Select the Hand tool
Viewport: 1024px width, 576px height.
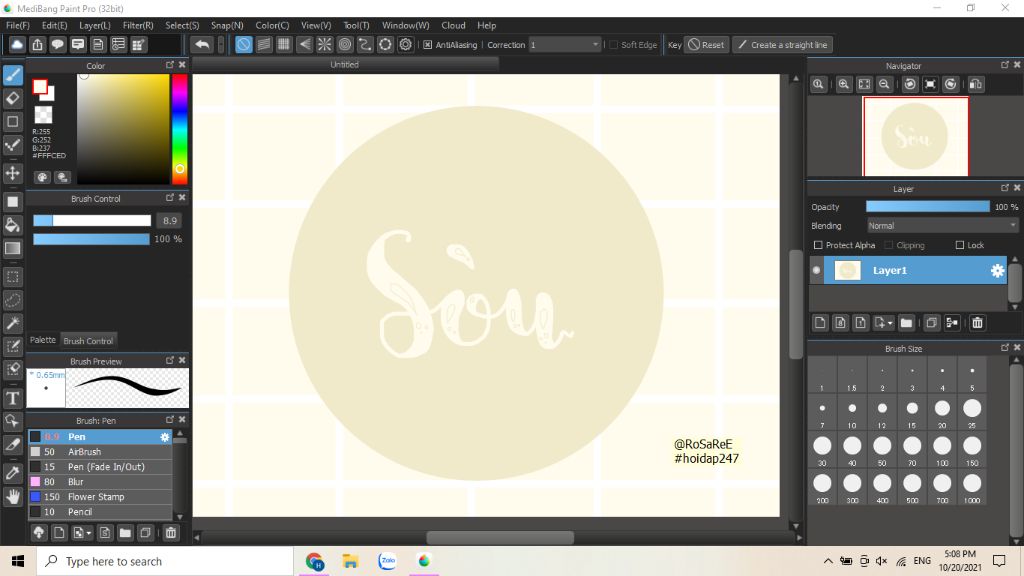(x=12, y=497)
